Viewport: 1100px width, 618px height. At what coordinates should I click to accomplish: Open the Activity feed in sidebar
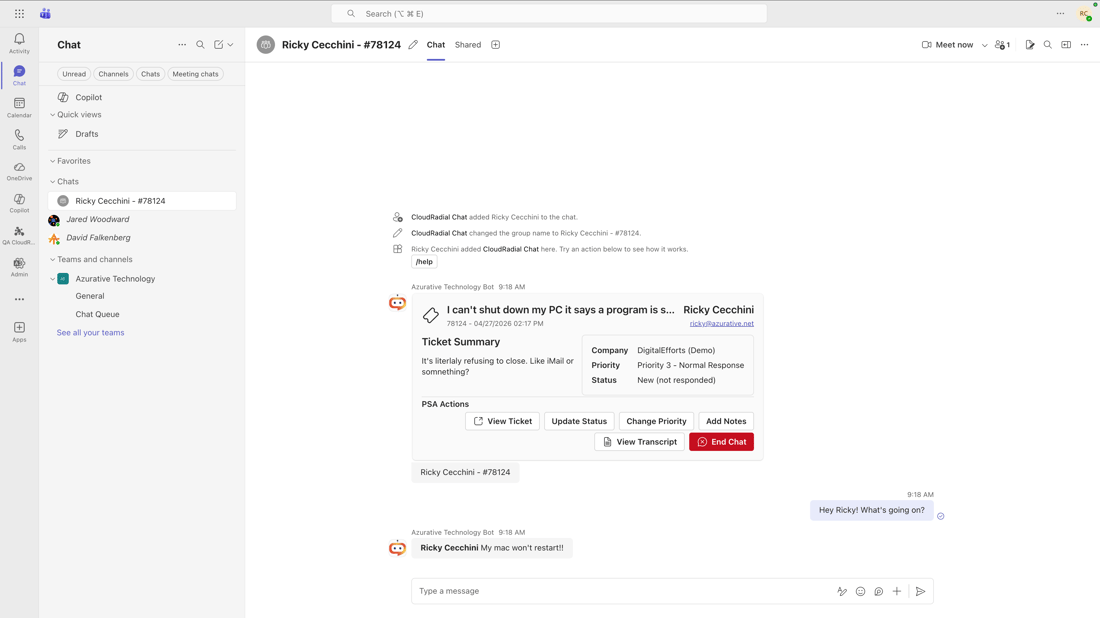19,38
